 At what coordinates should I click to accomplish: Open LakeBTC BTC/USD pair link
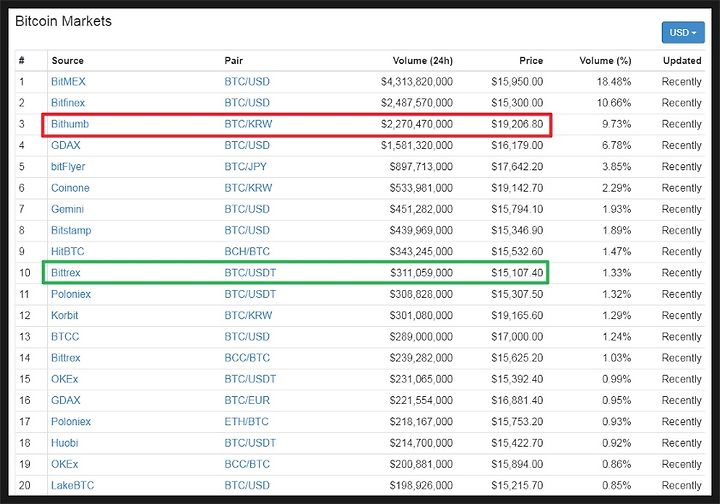[247, 485]
